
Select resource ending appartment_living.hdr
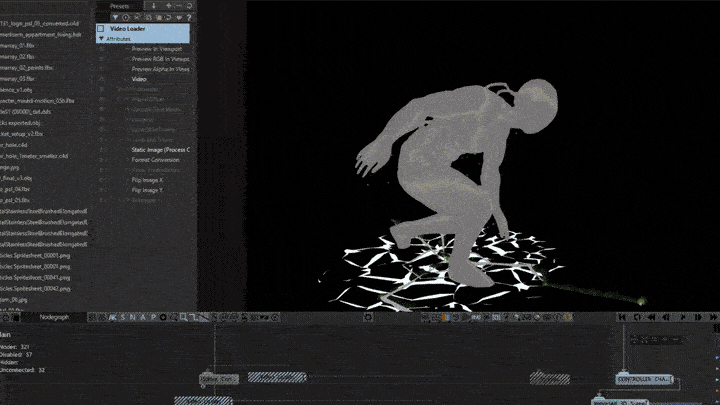point(41,34)
